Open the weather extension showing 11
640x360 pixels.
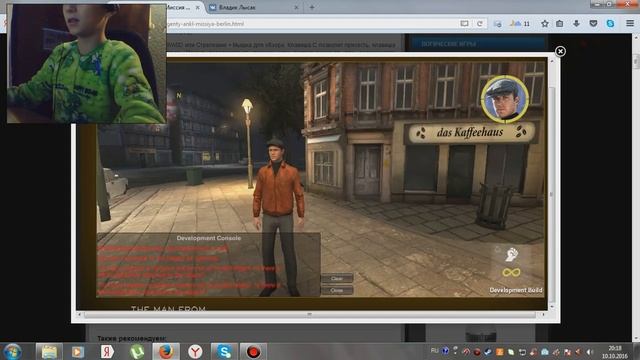[520, 24]
